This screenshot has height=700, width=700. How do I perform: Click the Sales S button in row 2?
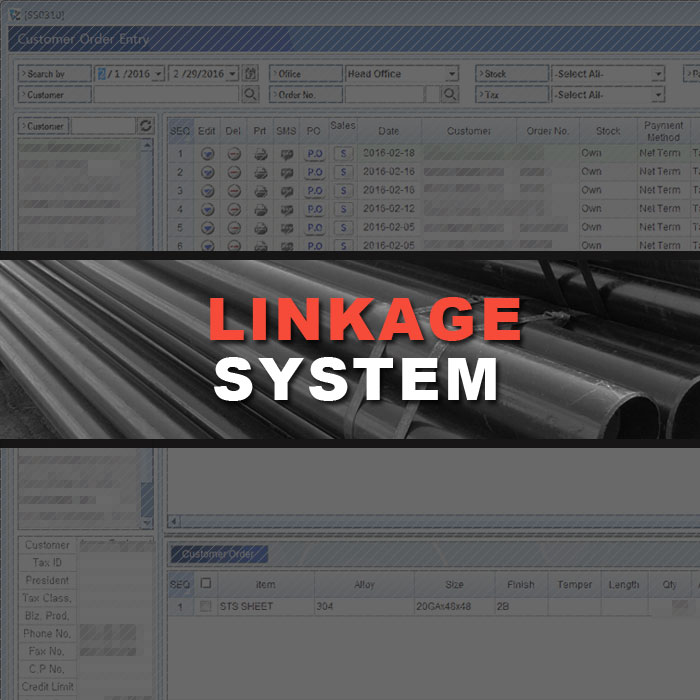click(343, 172)
